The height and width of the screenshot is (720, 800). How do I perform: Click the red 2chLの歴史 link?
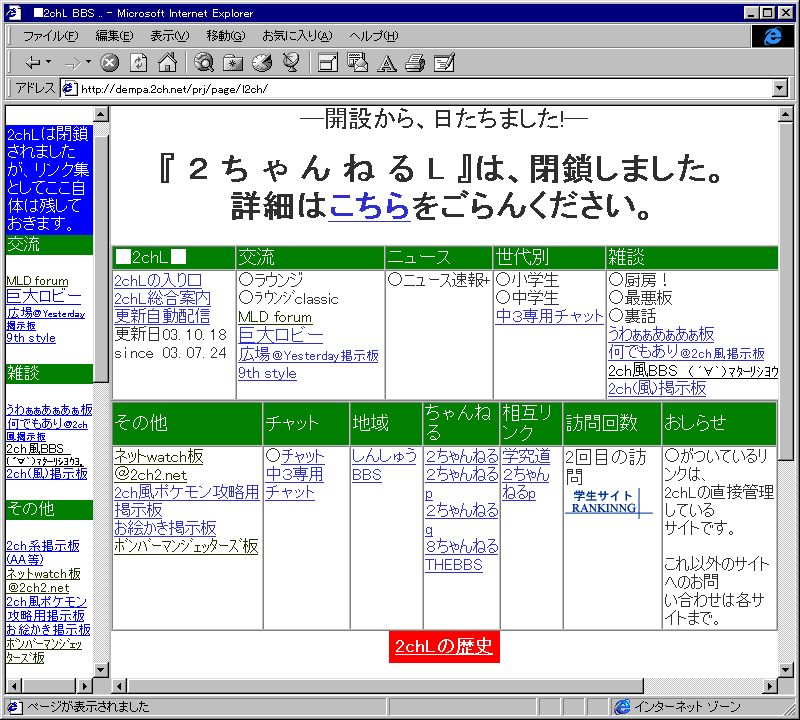click(444, 647)
